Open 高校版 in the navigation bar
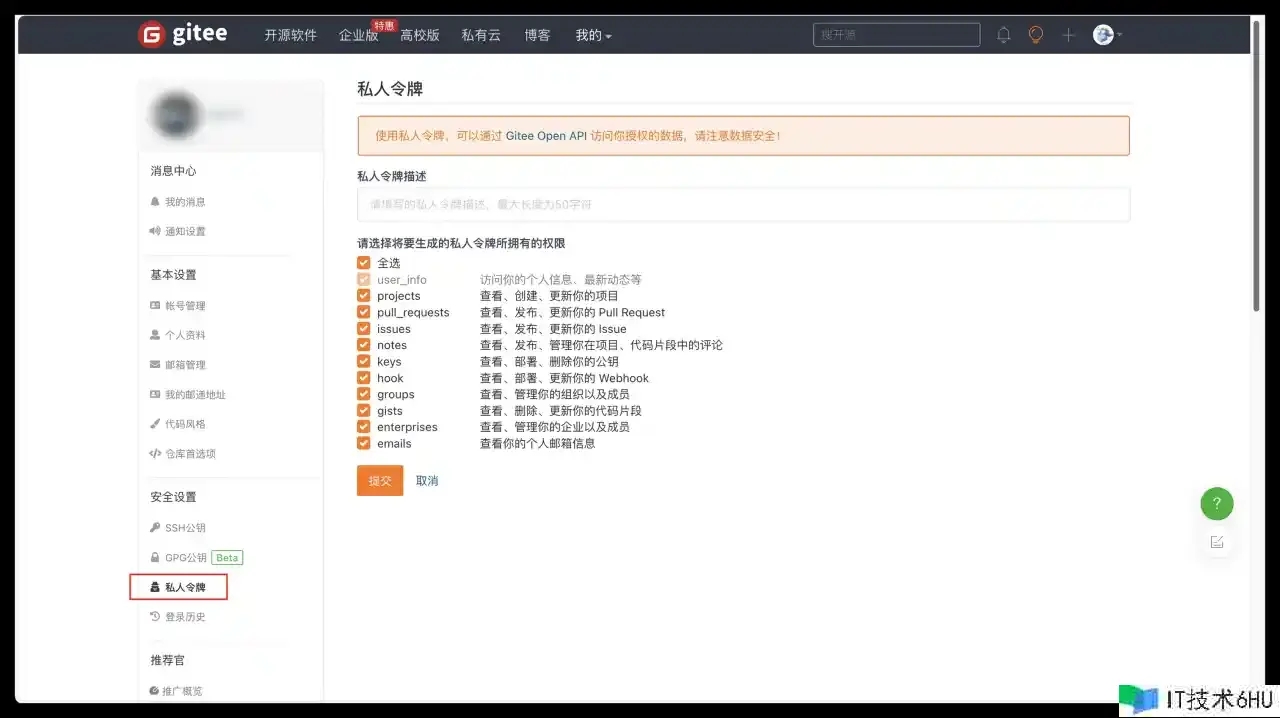Viewport: 1280px width, 718px height. point(420,35)
